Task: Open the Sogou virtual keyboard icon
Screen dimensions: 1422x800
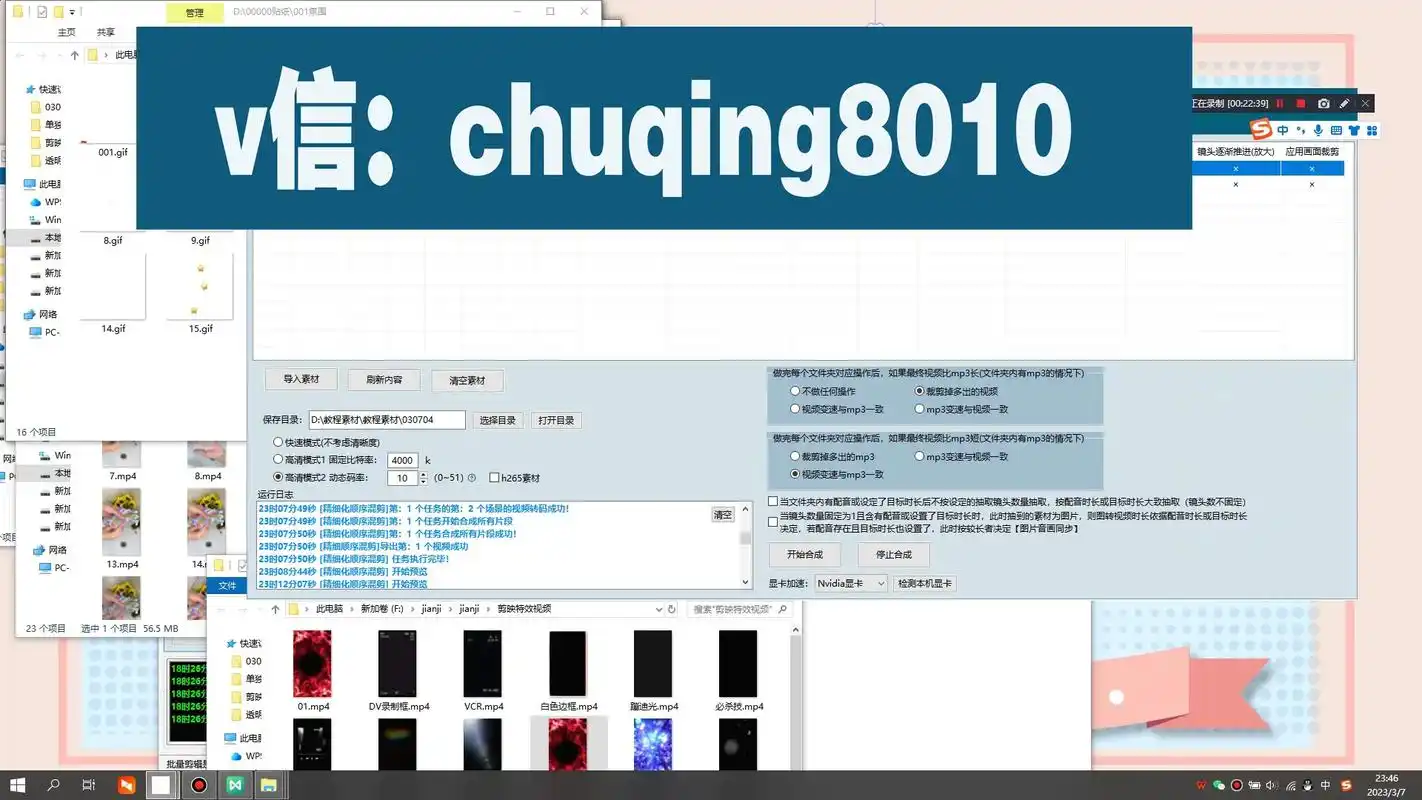Action: [1337, 130]
